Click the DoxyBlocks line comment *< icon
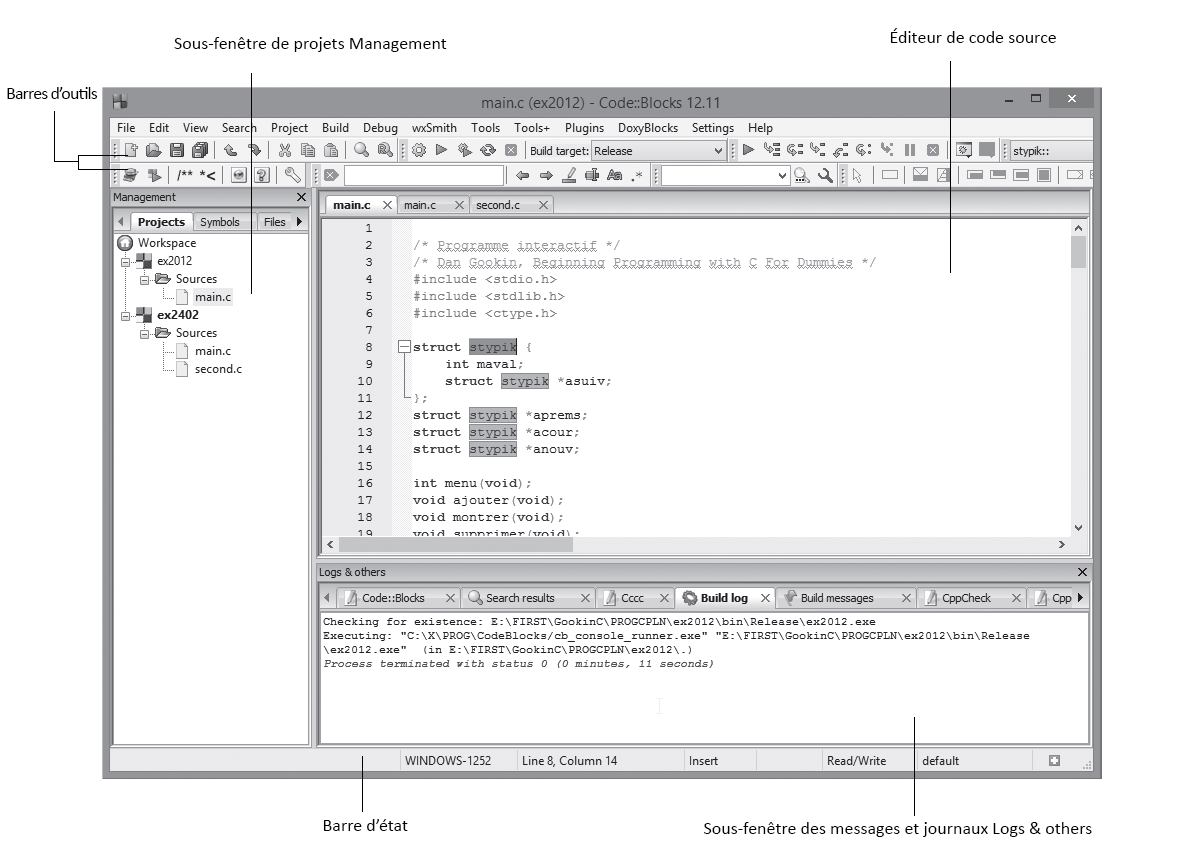Viewport: 1200px width, 850px height. [208, 176]
